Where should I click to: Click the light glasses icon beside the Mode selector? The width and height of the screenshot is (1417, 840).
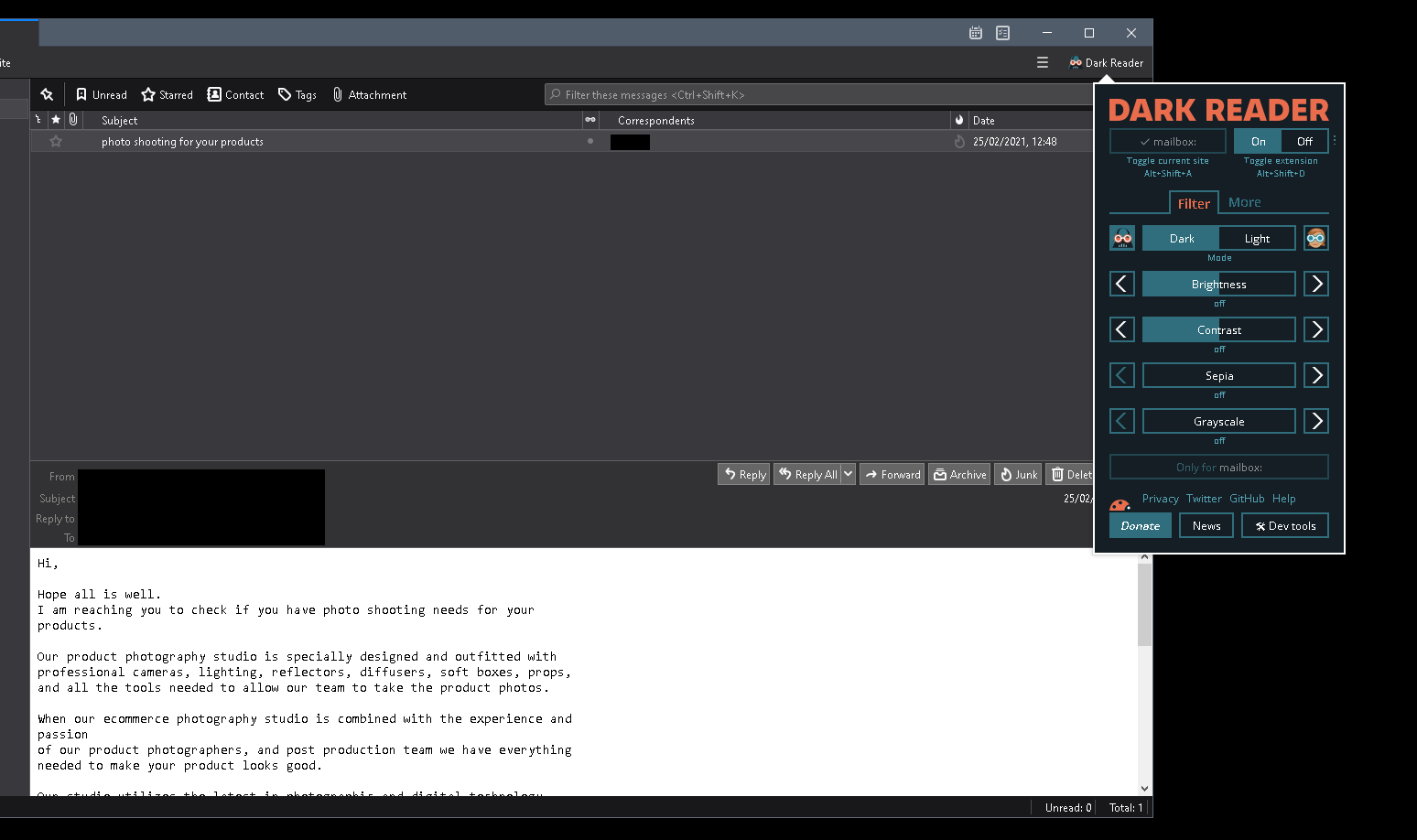pyautogui.click(x=1315, y=238)
